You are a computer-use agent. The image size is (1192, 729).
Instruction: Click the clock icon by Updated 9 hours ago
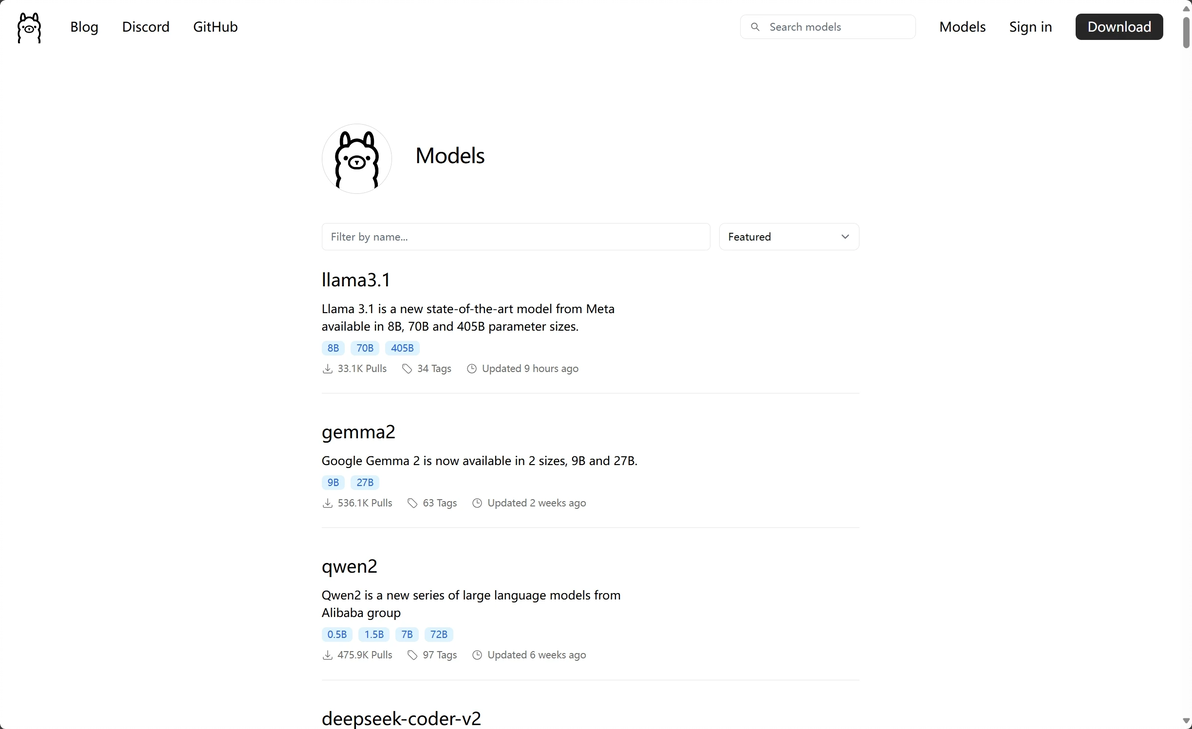pyautogui.click(x=472, y=369)
